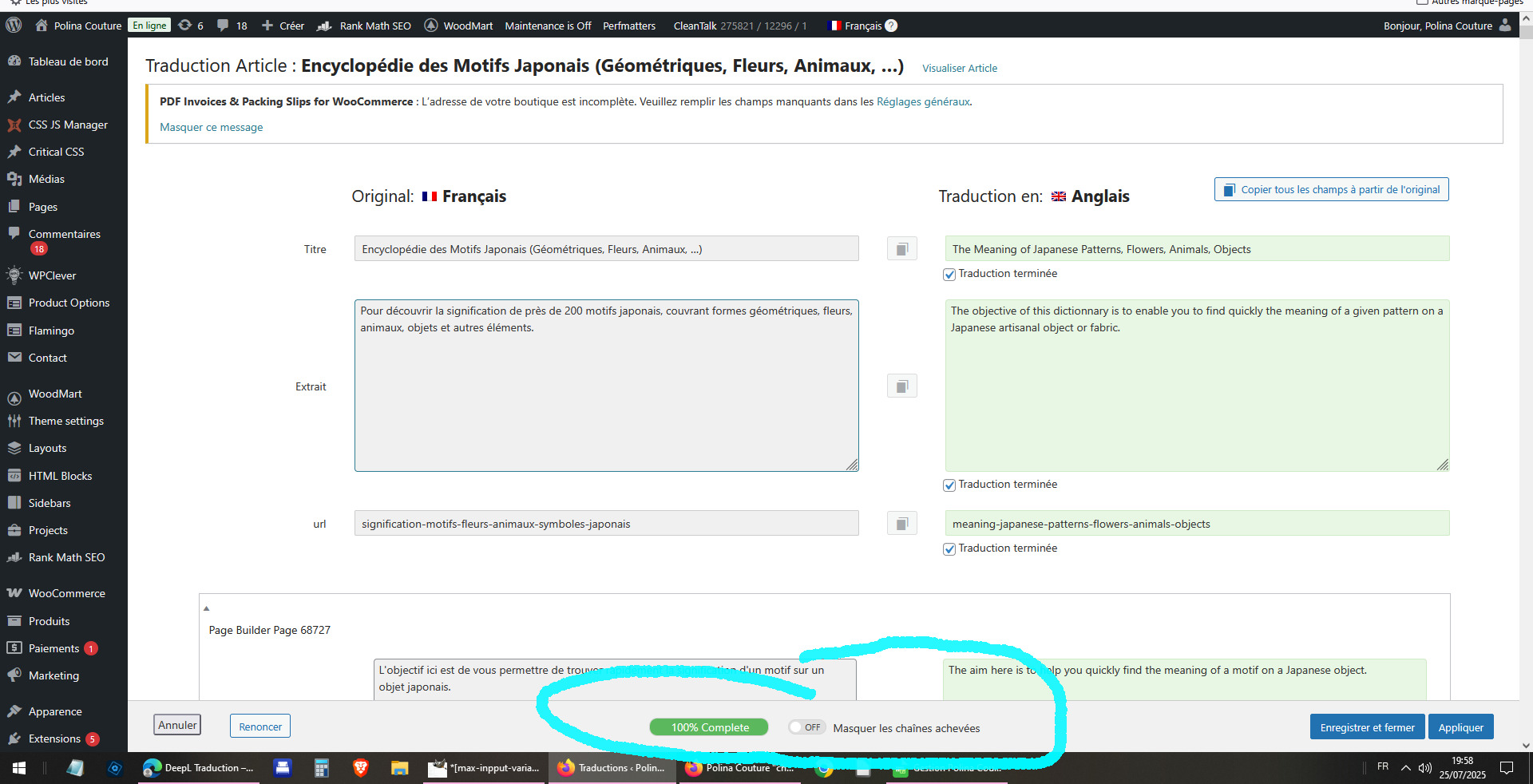Click the updates icon showing 6

[x=190, y=26]
